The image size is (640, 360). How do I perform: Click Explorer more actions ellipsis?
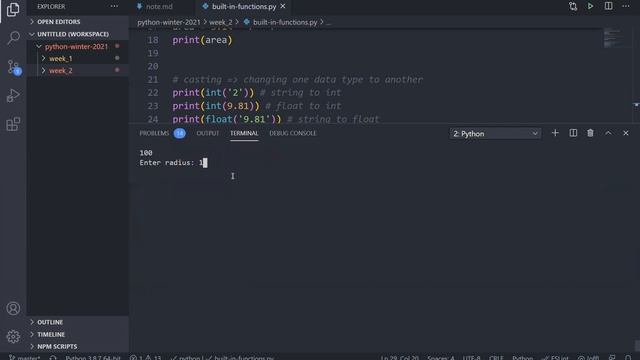click(114, 7)
